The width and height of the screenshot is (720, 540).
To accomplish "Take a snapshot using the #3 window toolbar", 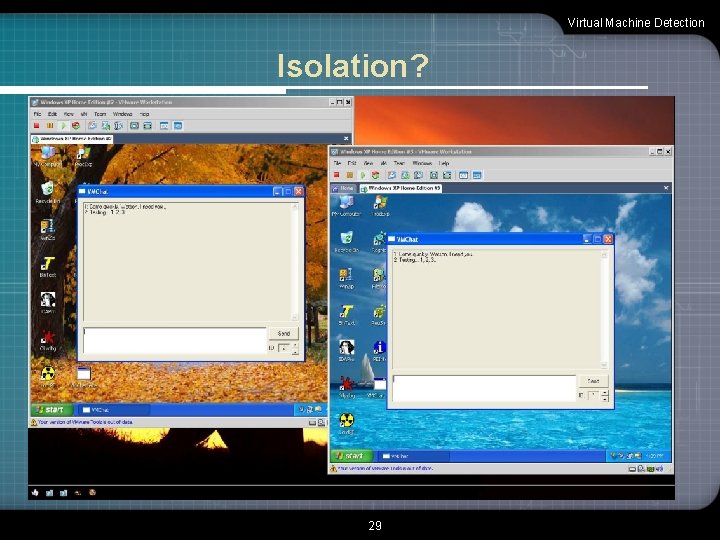I will tap(392, 175).
